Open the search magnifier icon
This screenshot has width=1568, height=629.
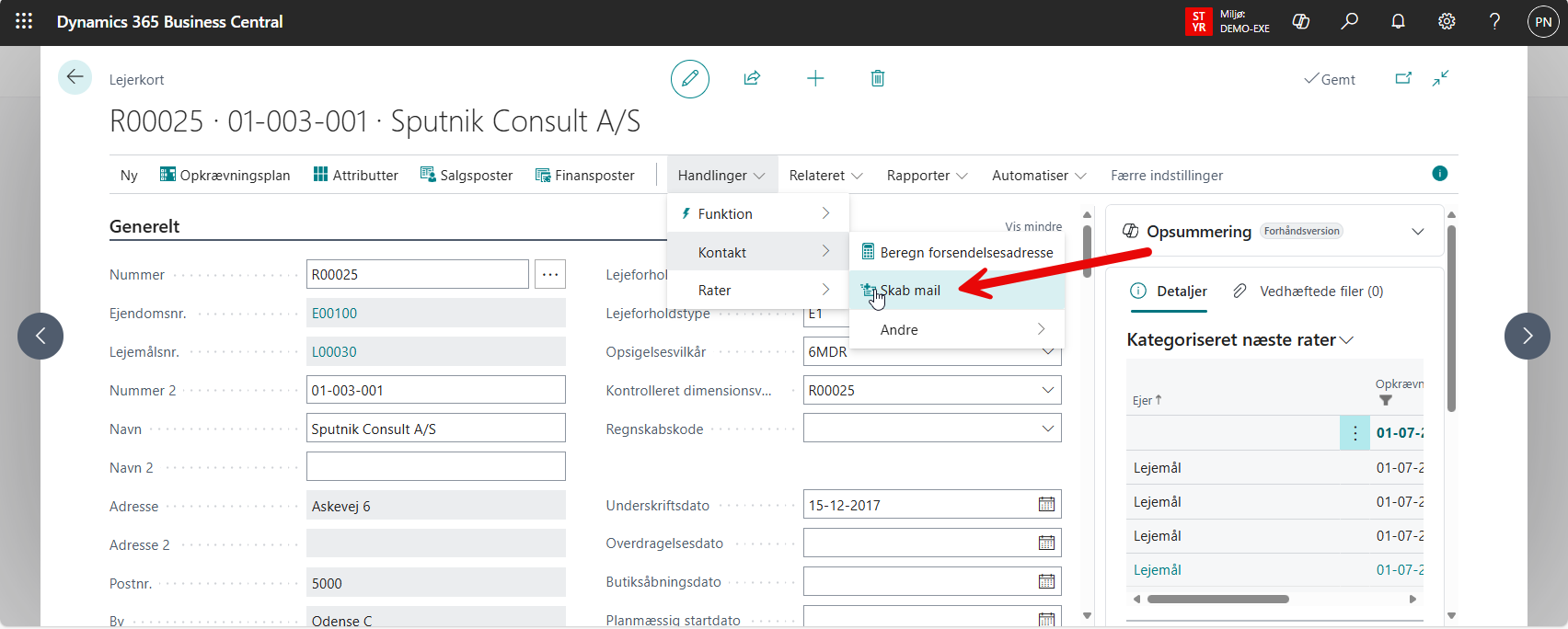pos(1350,21)
